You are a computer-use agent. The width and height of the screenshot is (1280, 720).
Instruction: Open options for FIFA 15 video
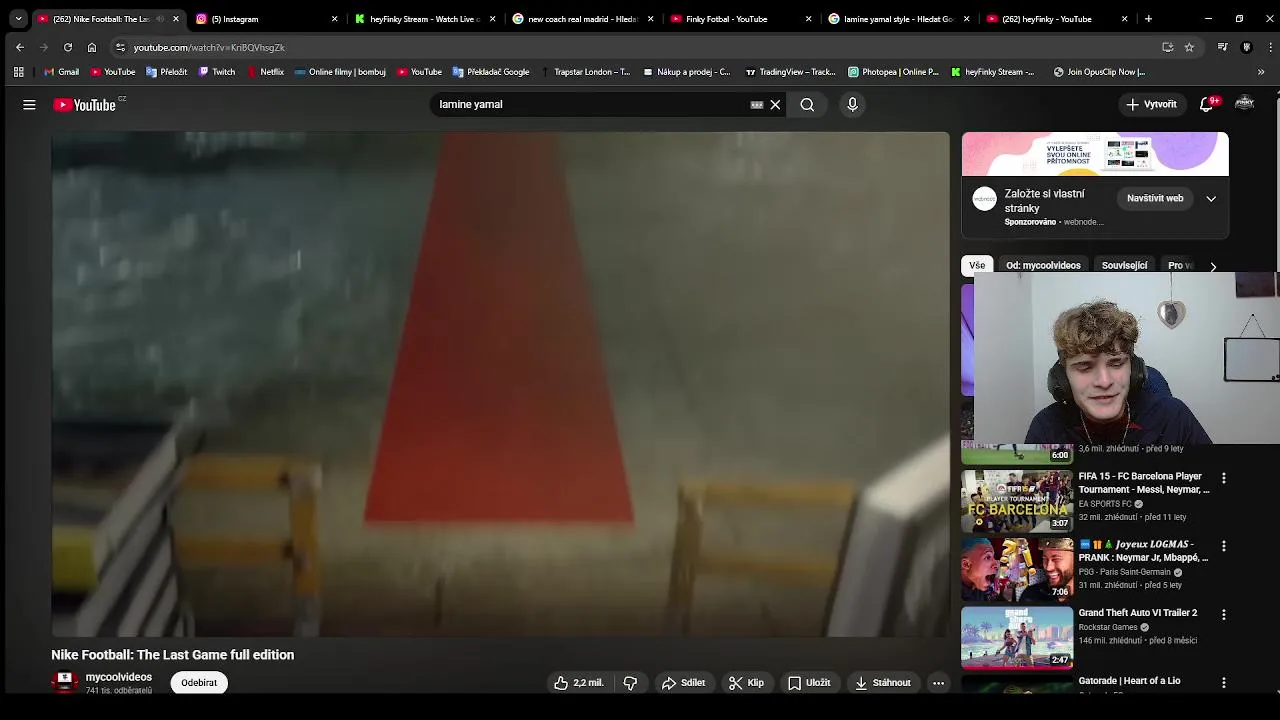click(x=1223, y=479)
